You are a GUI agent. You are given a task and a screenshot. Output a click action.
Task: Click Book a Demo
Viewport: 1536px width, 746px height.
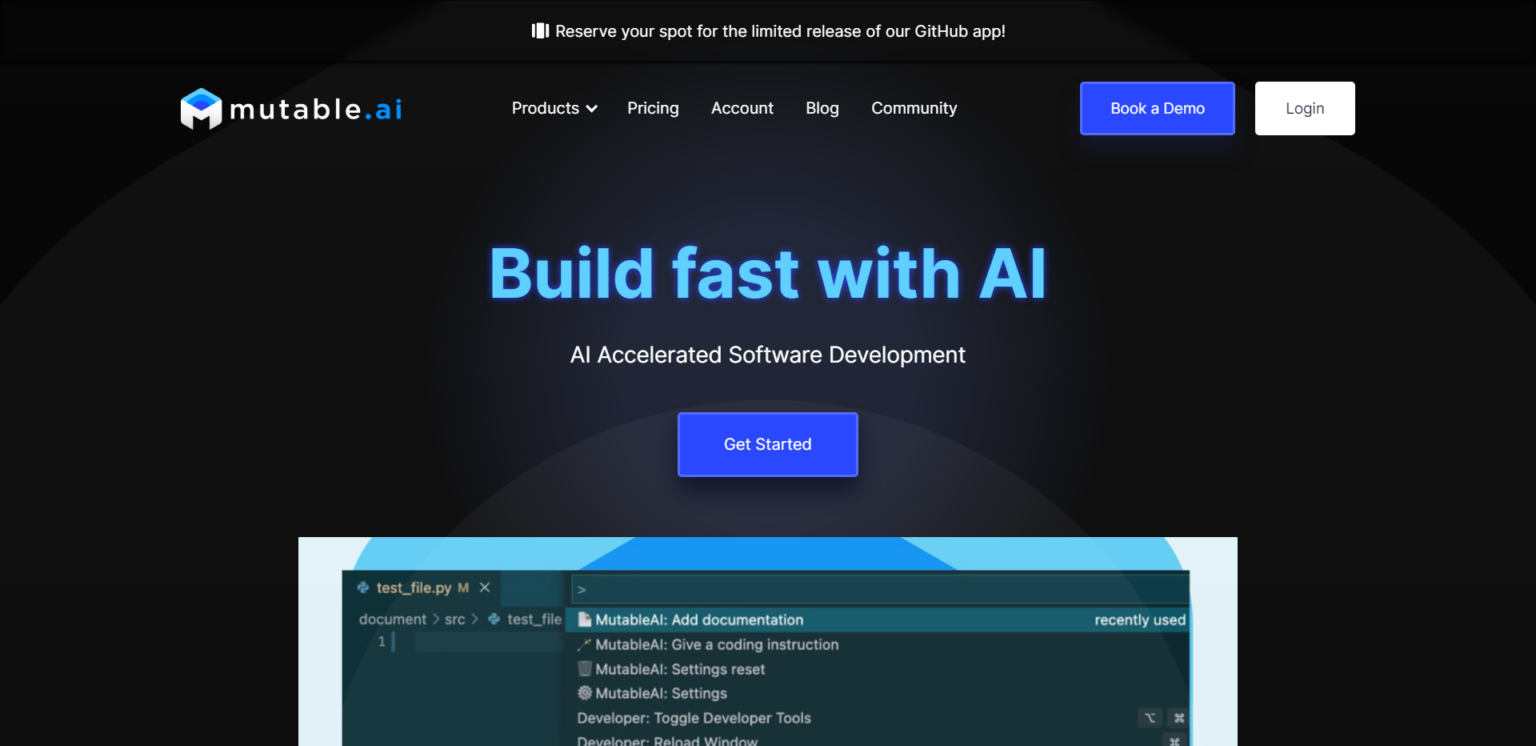coord(1157,108)
